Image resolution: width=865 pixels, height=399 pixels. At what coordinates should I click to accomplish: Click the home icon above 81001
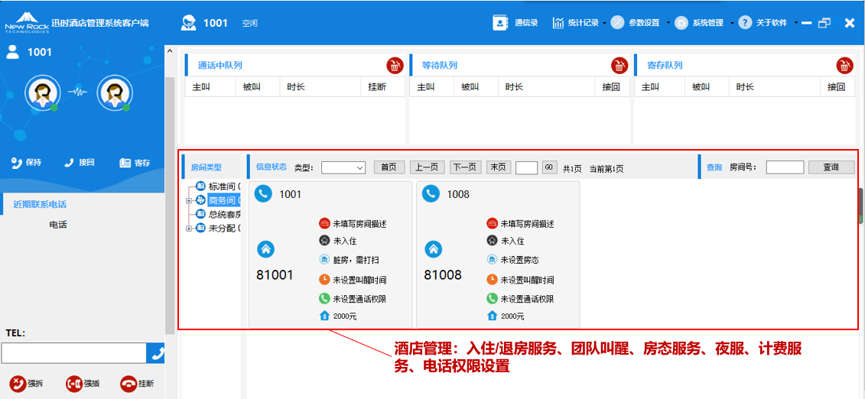[265, 249]
